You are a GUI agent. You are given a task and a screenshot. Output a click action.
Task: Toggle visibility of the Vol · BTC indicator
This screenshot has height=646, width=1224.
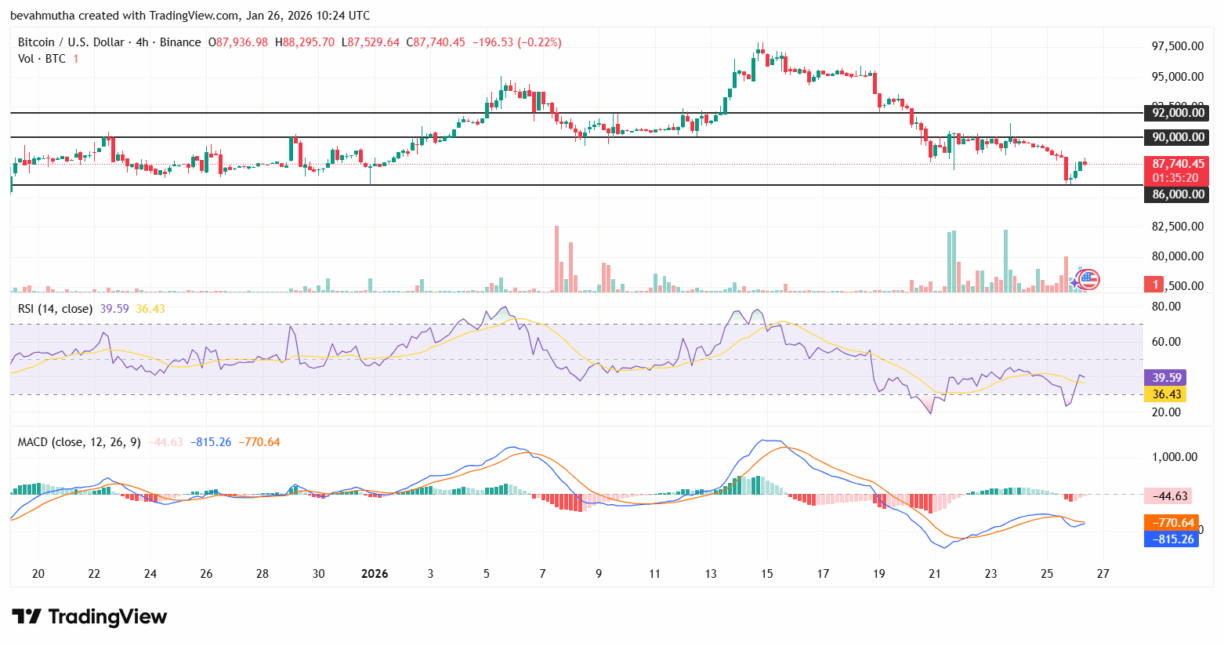click(40, 58)
